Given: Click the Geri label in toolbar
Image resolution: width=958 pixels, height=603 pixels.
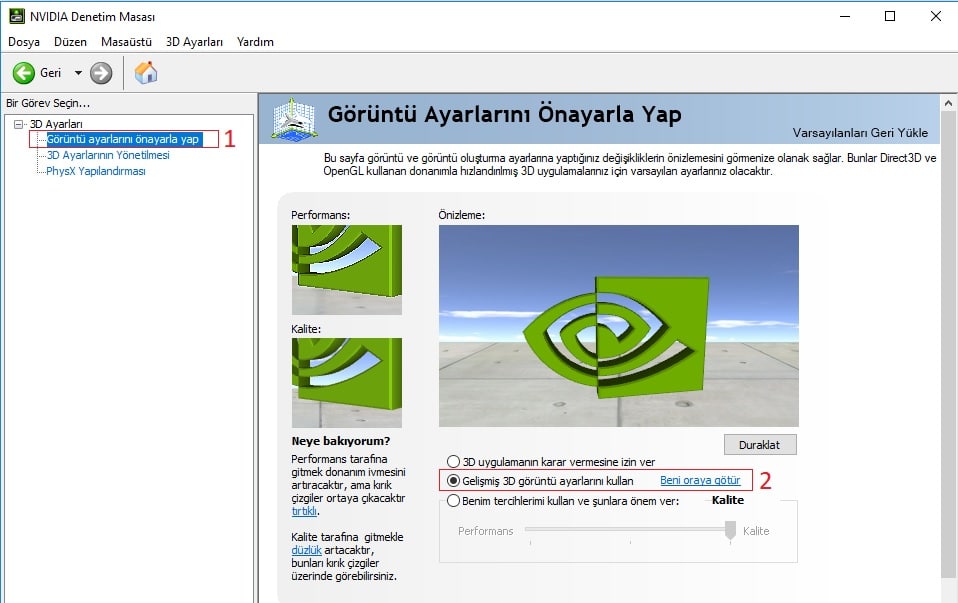Looking at the screenshot, I should pos(51,73).
